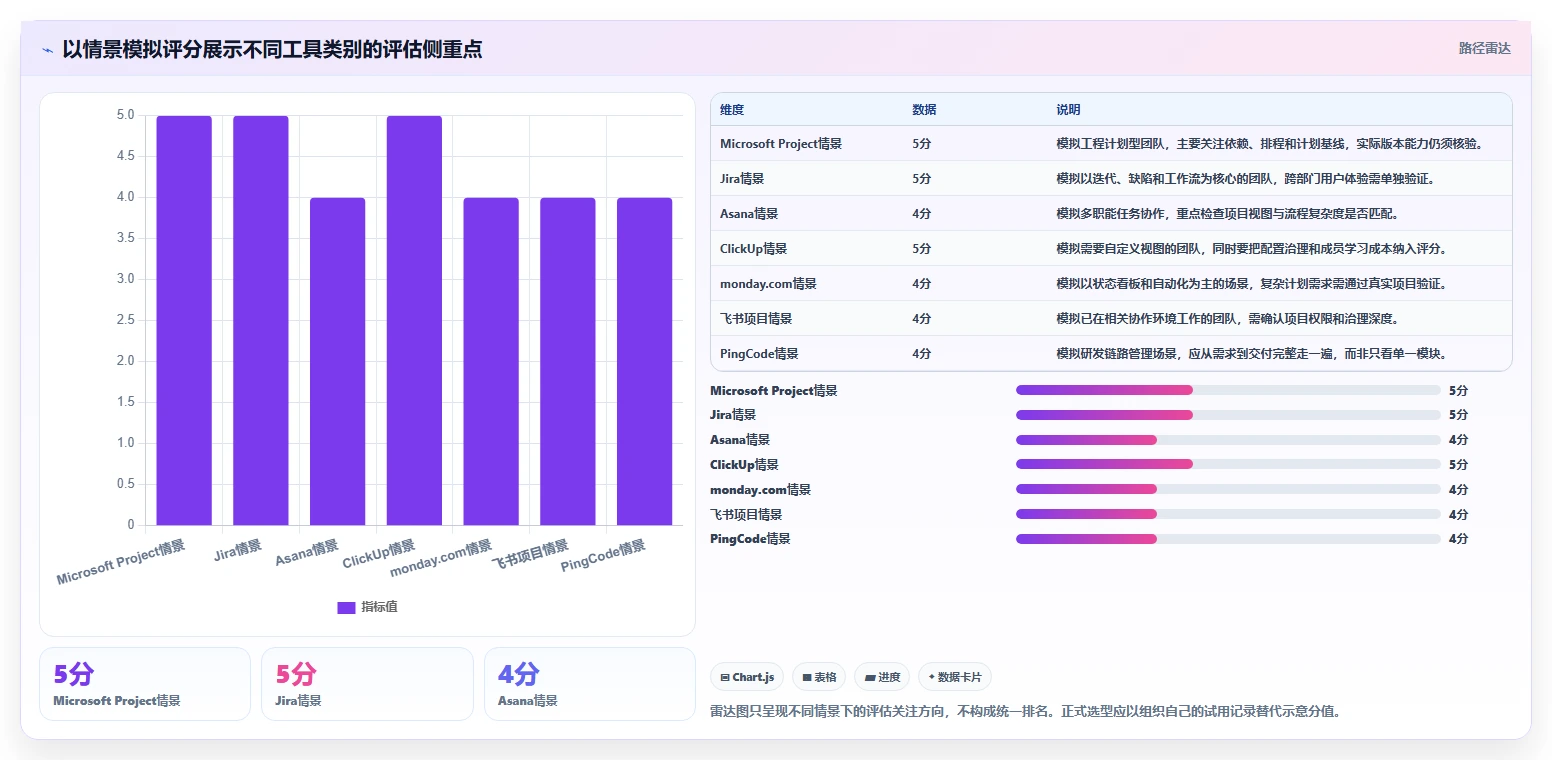Click the 表格 chip
This screenshot has height=760, width=1552.
coord(819,677)
